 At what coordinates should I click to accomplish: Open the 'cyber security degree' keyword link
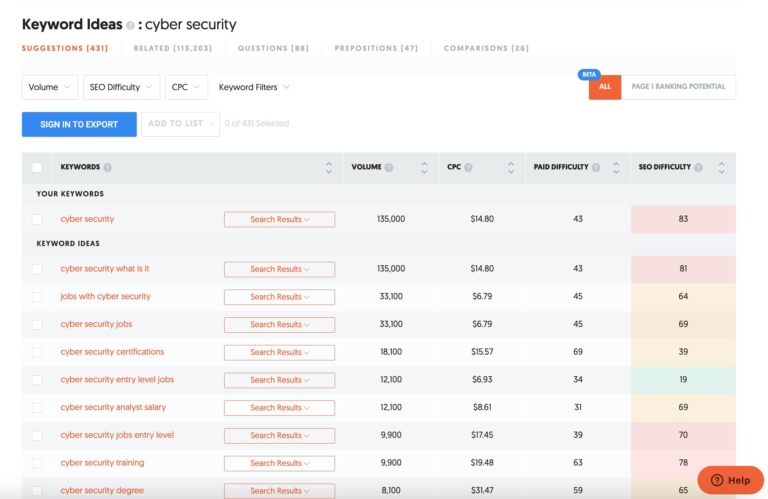click(x=102, y=491)
